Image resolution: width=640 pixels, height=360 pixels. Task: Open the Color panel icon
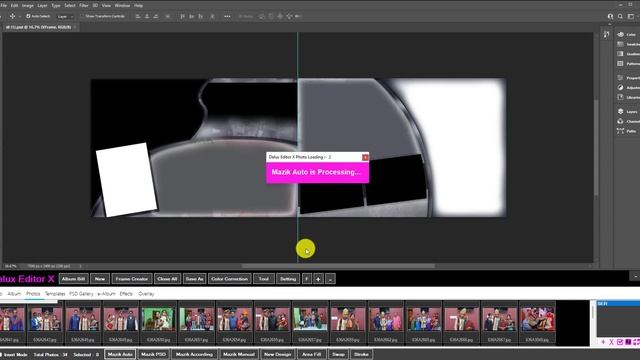pos(620,34)
